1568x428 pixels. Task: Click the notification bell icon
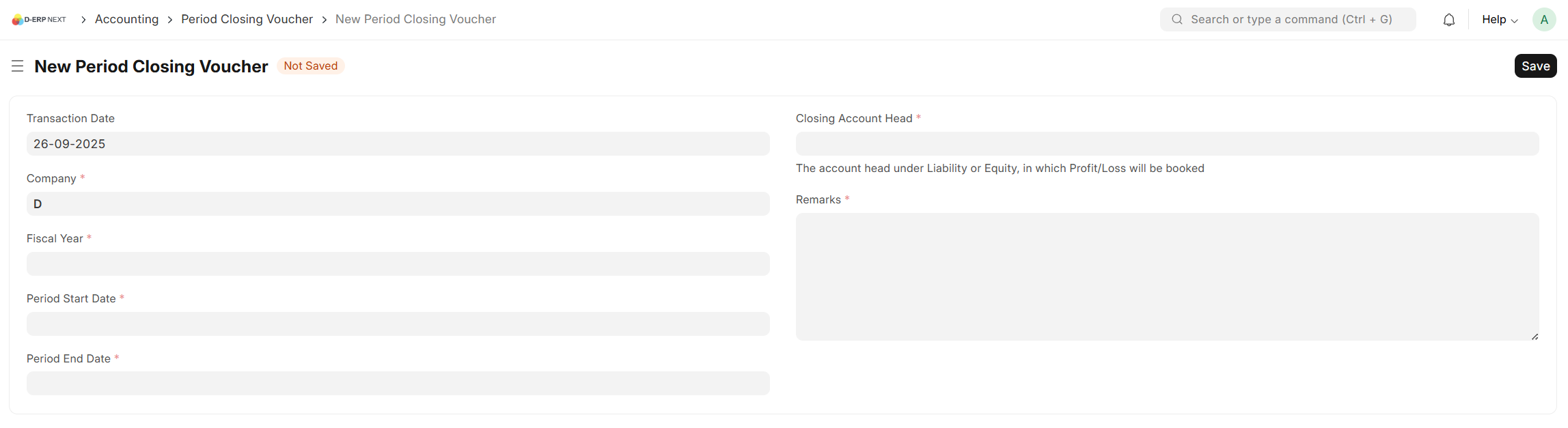click(1448, 19)
